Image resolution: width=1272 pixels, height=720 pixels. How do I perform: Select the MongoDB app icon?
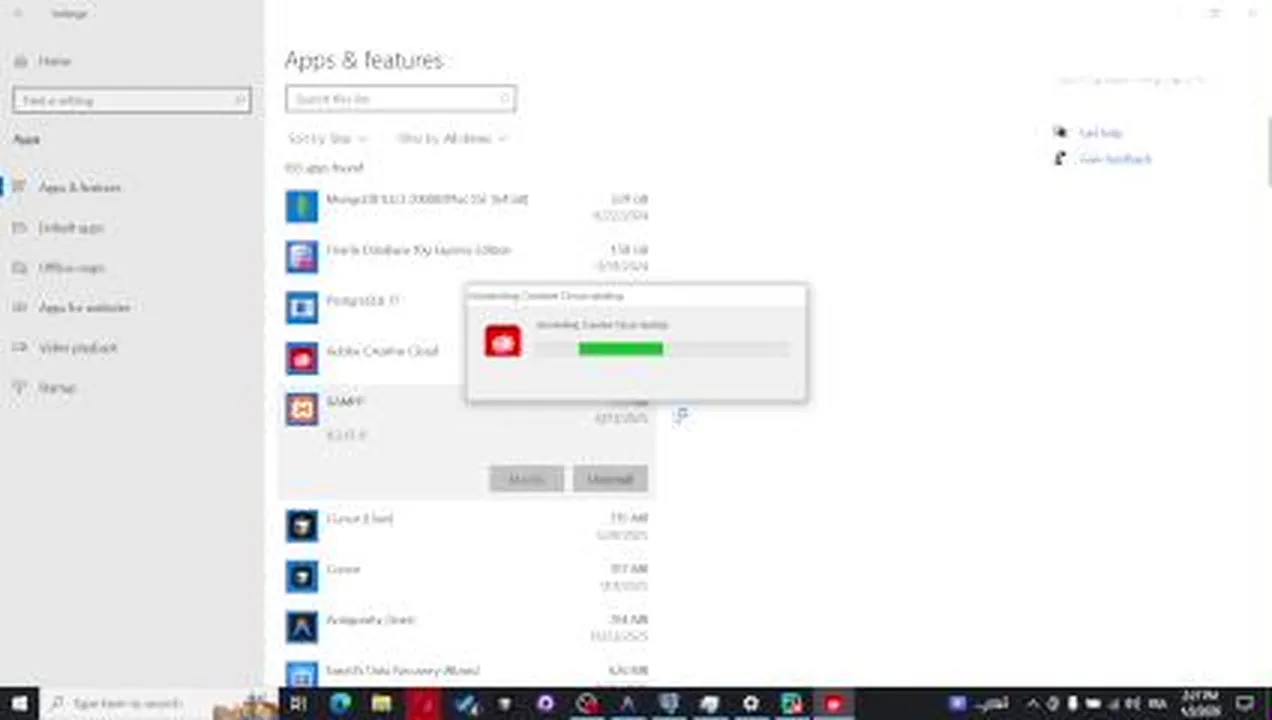click(302, 206)
